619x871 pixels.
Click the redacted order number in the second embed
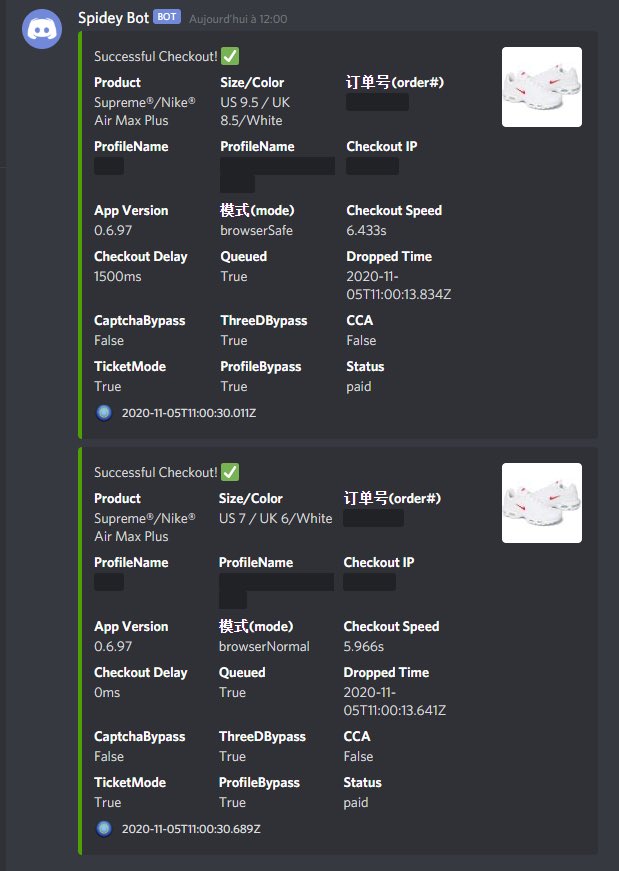(x=373, y=518)
